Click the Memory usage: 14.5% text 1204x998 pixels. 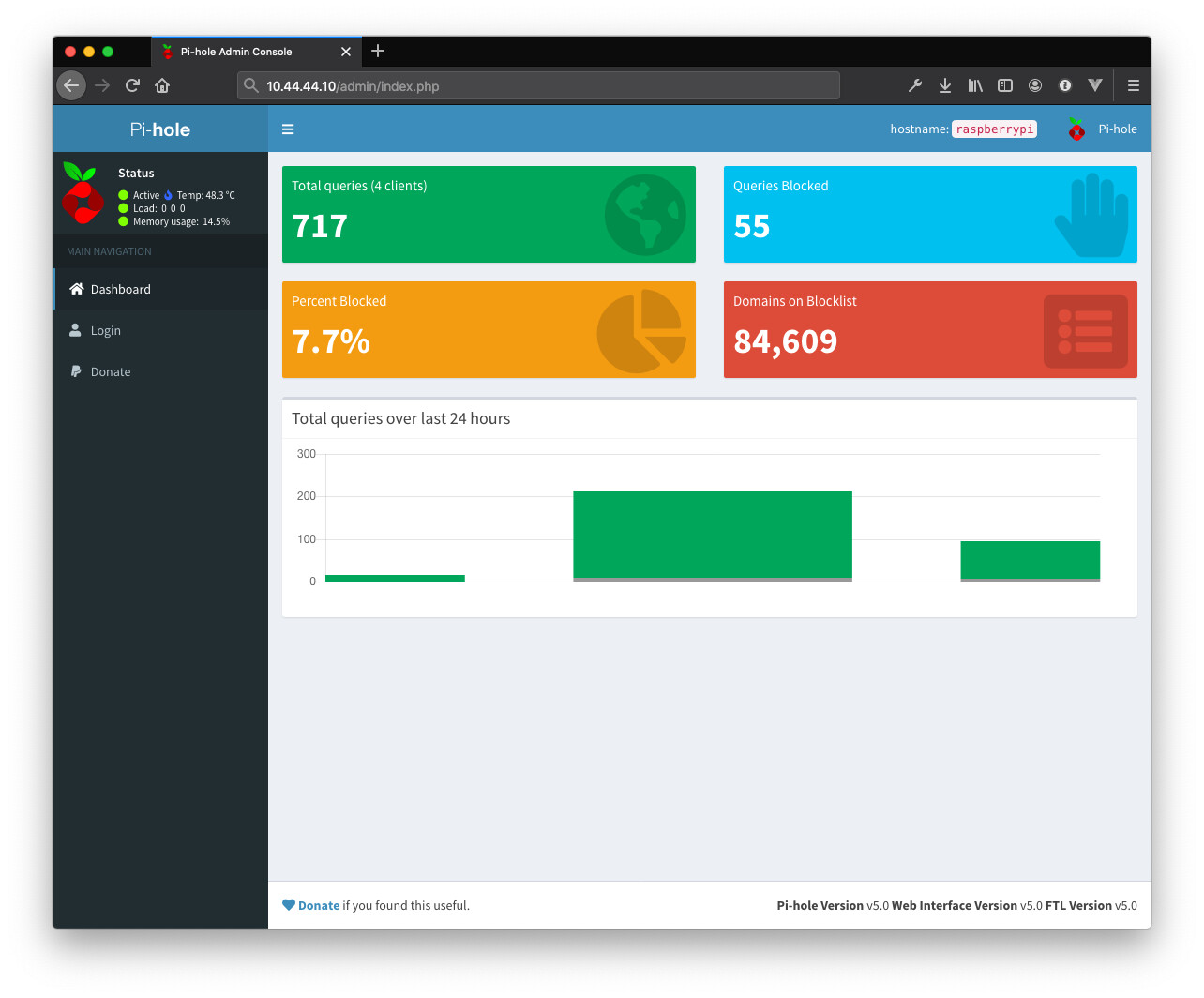[181, 221]
